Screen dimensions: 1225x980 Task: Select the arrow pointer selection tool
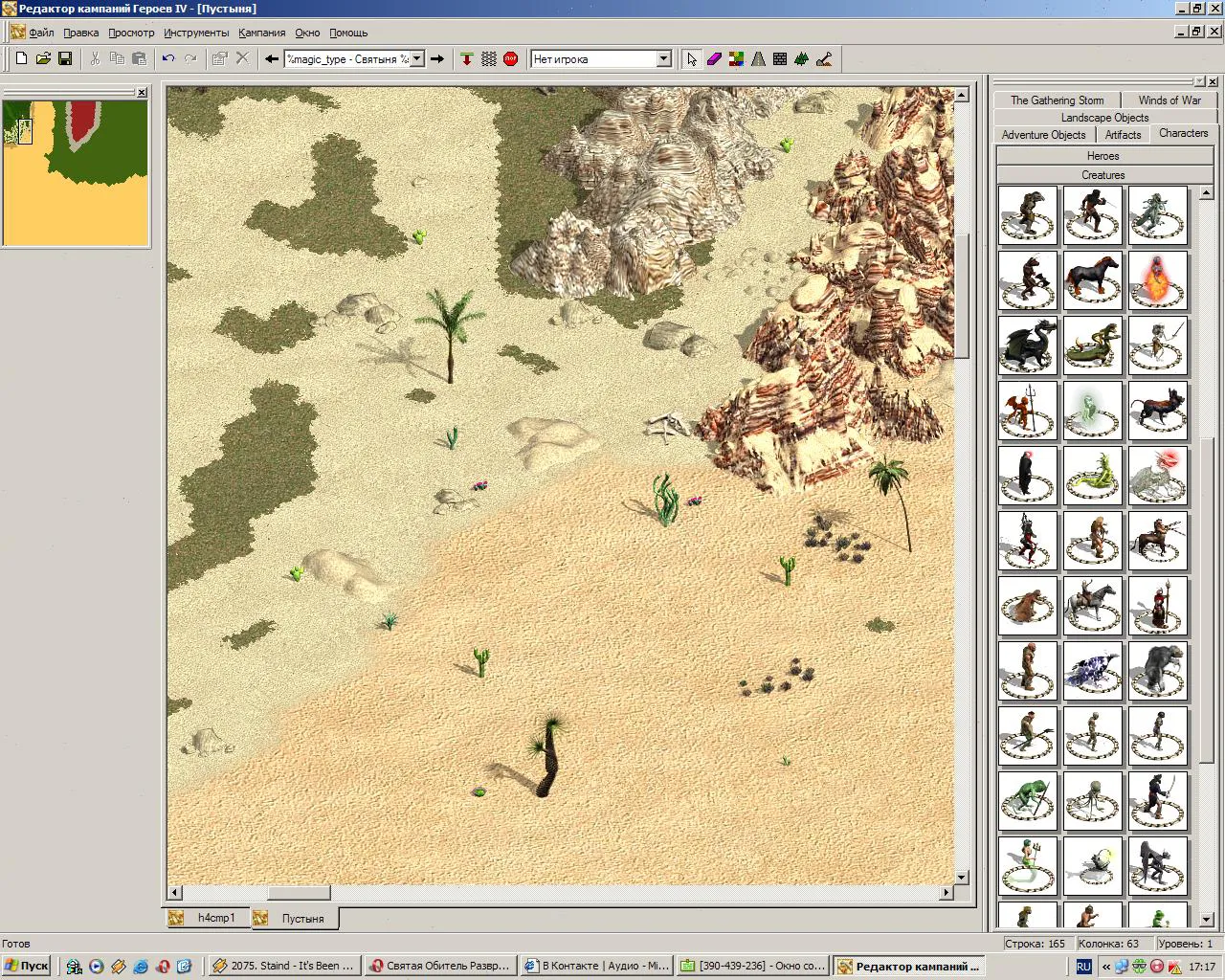point(692,58)
